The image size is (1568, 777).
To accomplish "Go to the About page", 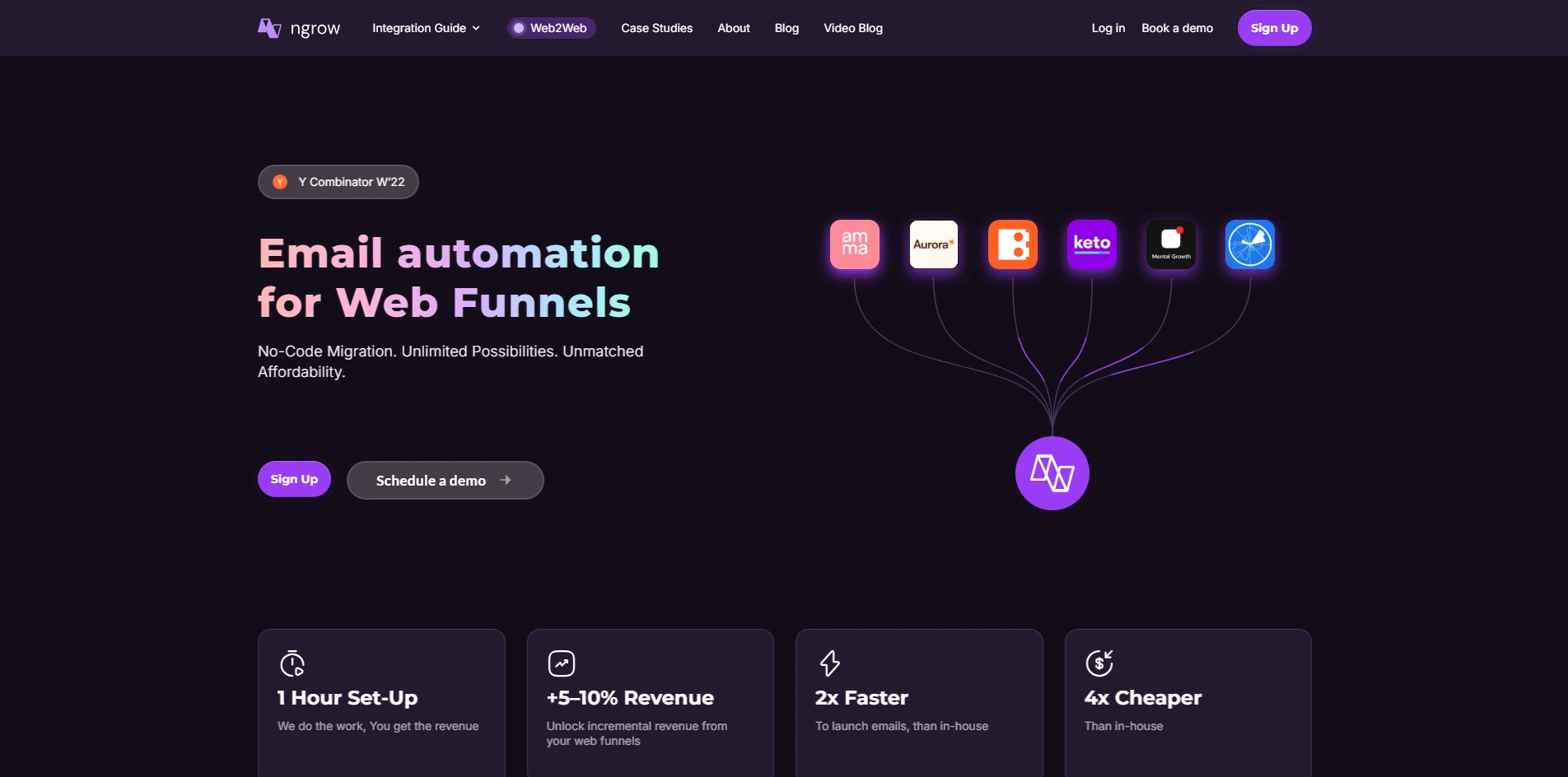I will [734, 28].
